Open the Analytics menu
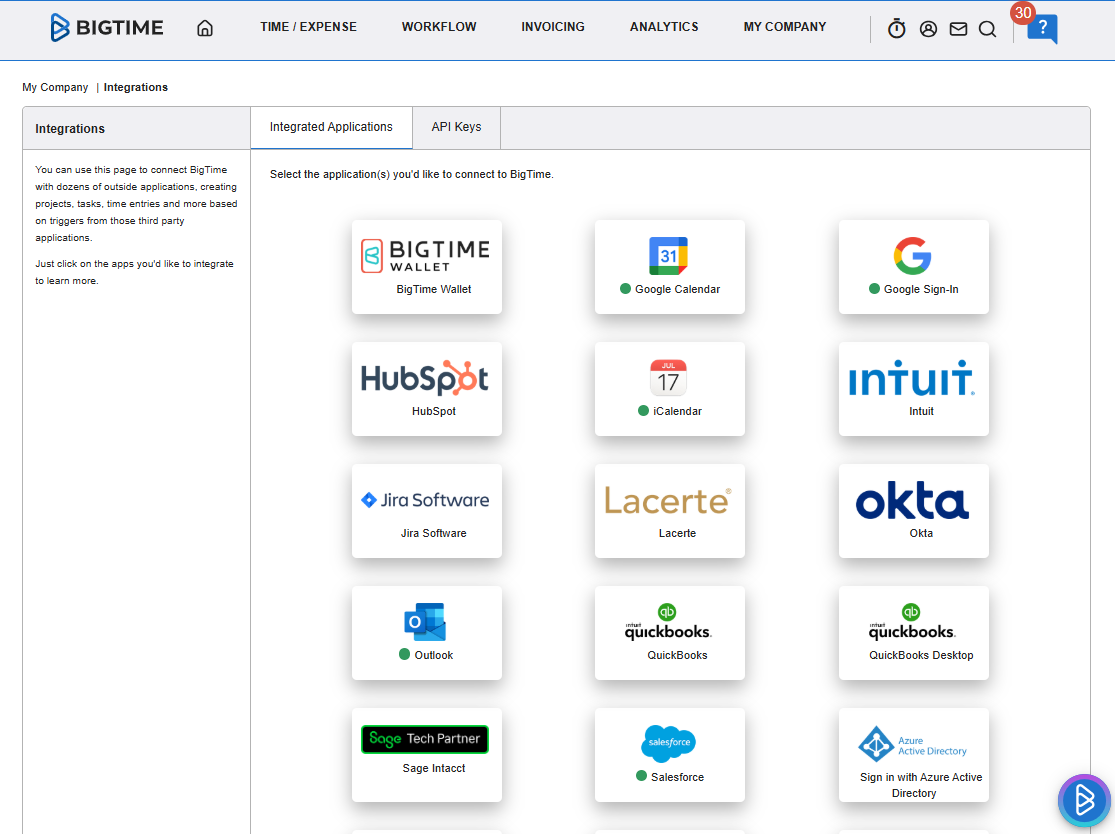The image size is (1115, 834). (664, 27)
